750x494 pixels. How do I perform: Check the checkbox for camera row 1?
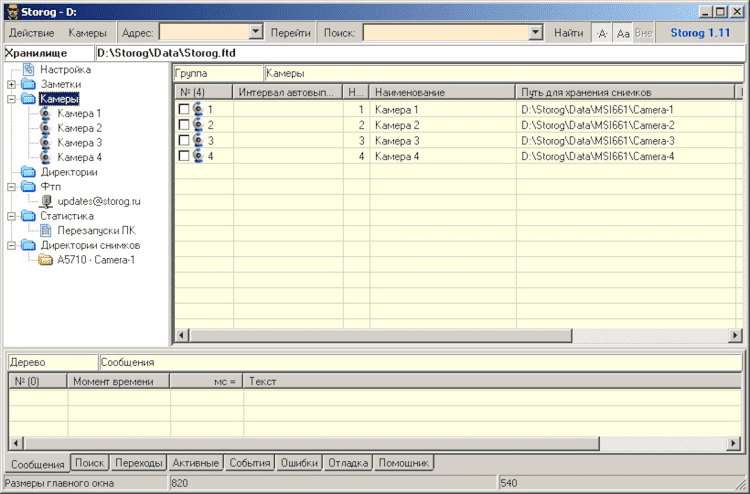coord(184,110)
